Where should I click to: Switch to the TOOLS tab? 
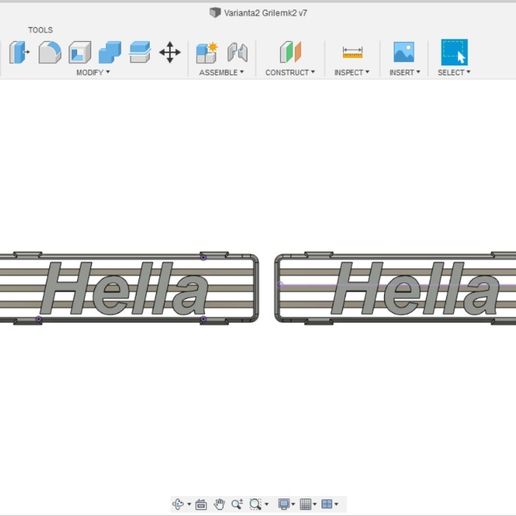click(40, 30)
